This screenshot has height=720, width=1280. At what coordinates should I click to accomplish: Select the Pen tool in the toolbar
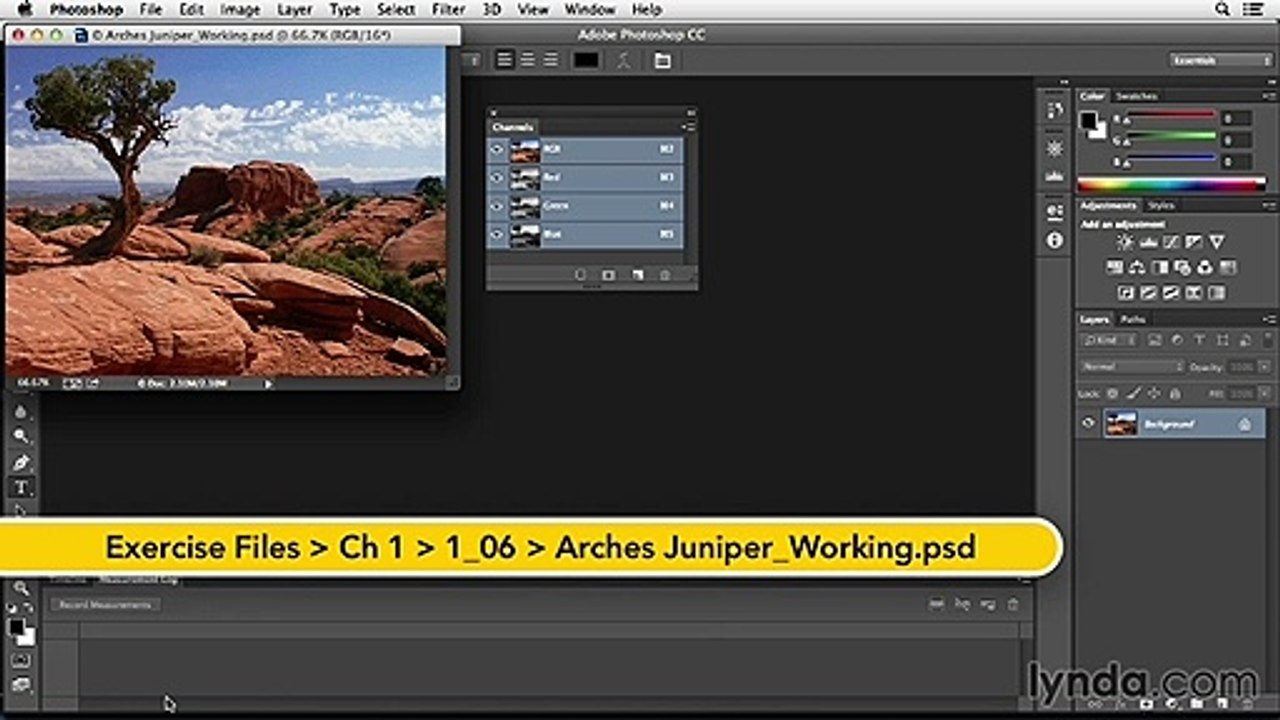(x=21, y=462)
